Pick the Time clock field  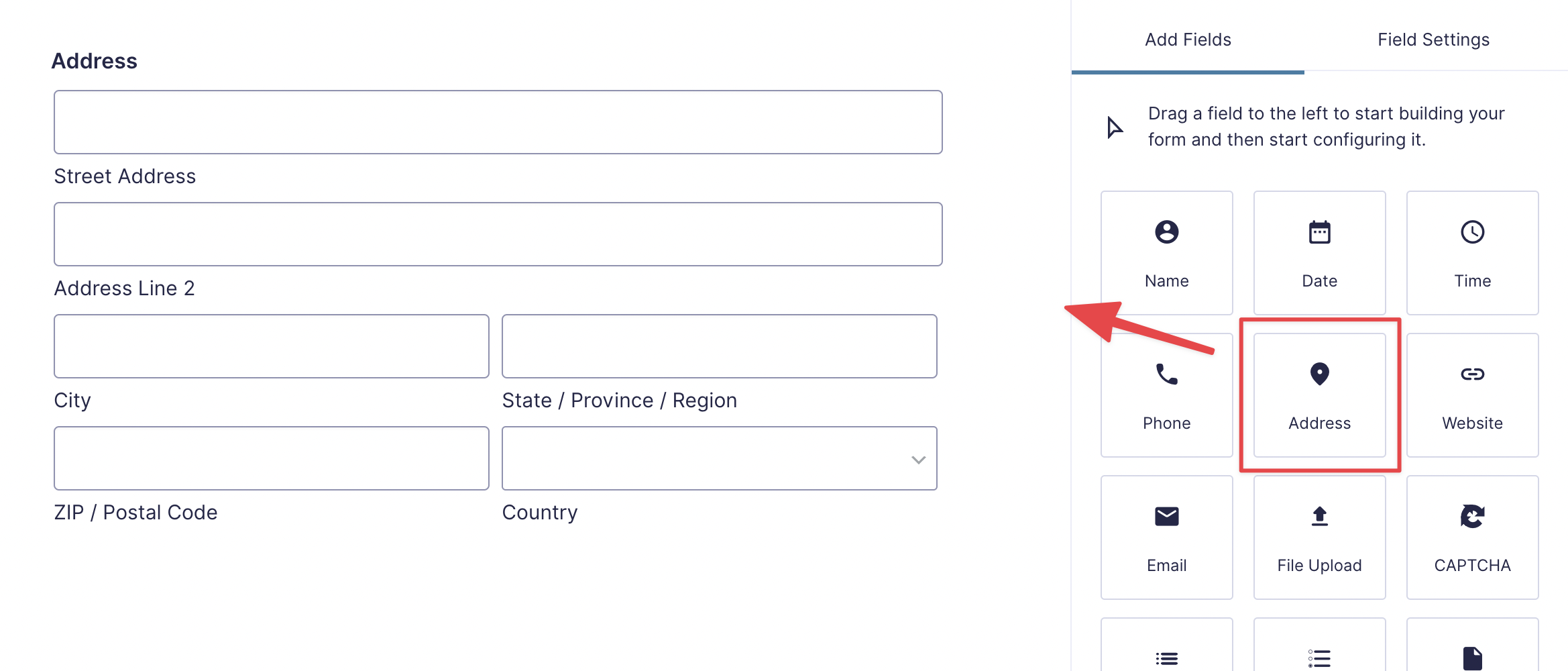pos(1472,252)
